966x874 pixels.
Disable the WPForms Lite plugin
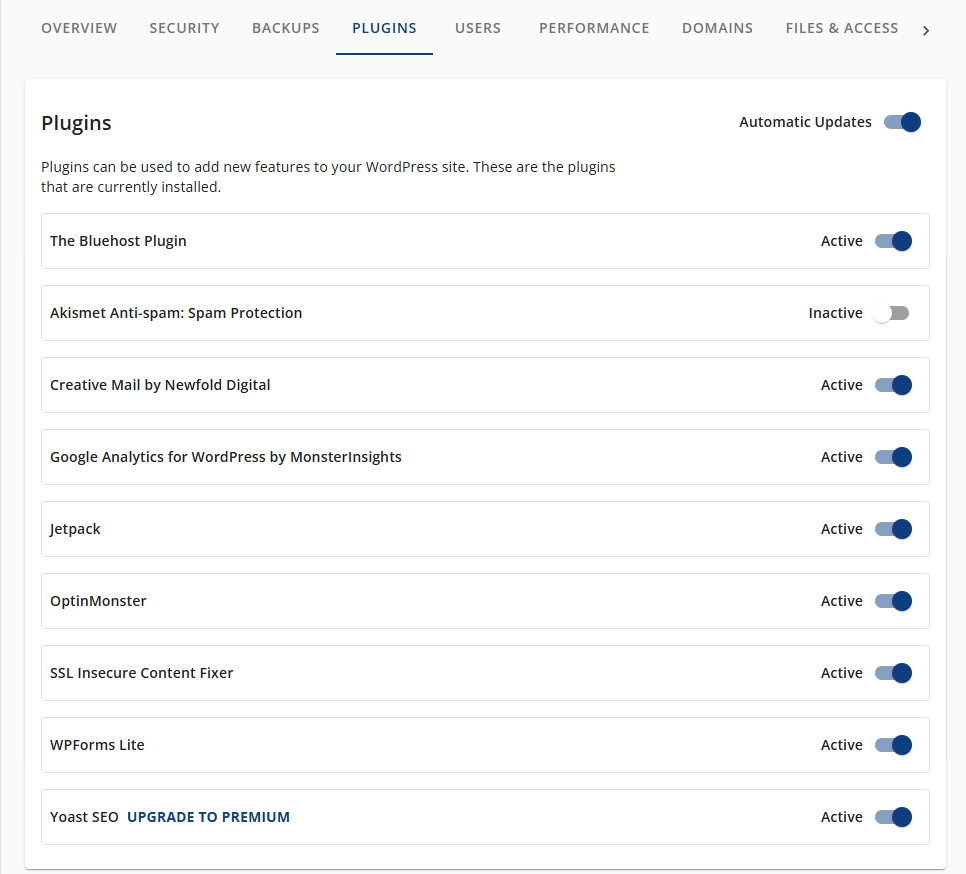pyautogui.click(x=893, y=745)
